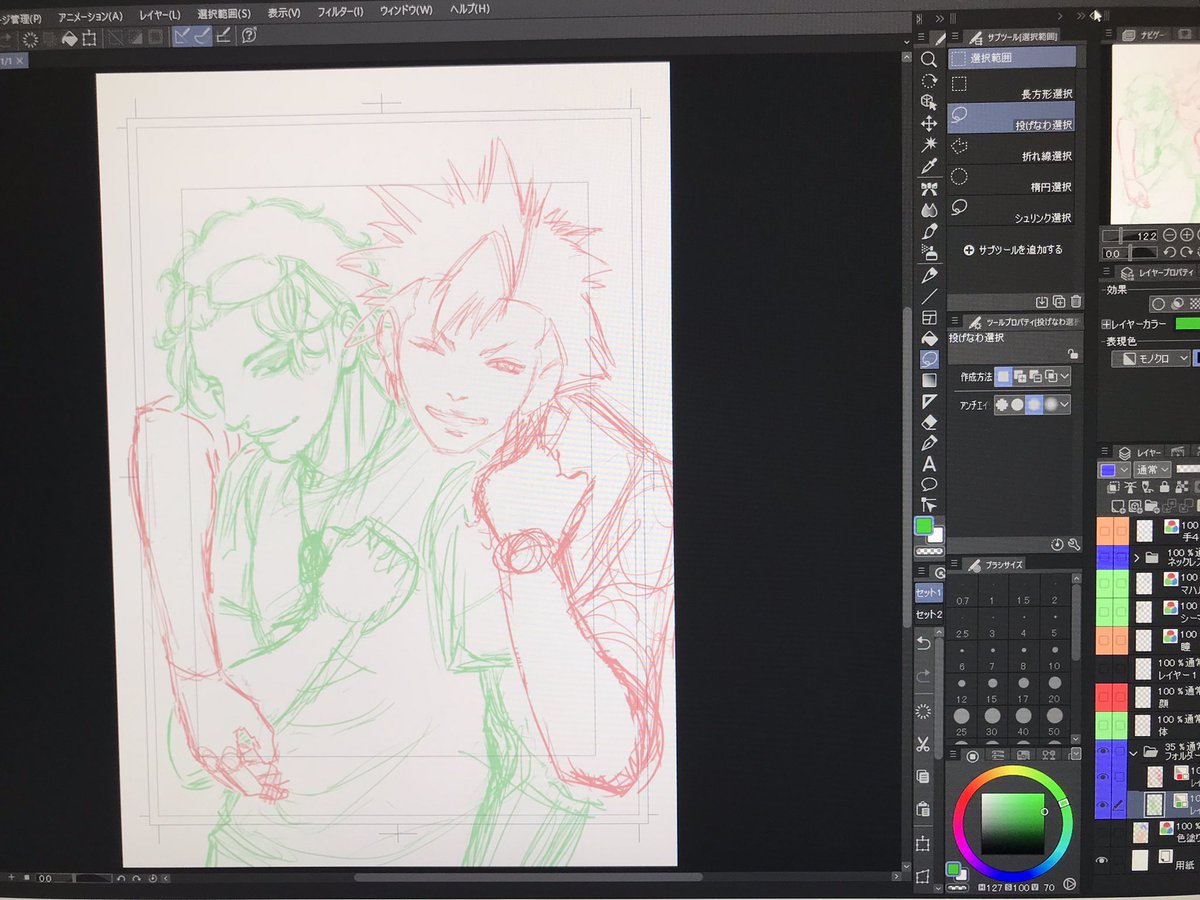Viewport: 1200px width, 900px height.
Task: Expand the 作成方法 options dropdown arrow
Action: tap(1064, 376)
